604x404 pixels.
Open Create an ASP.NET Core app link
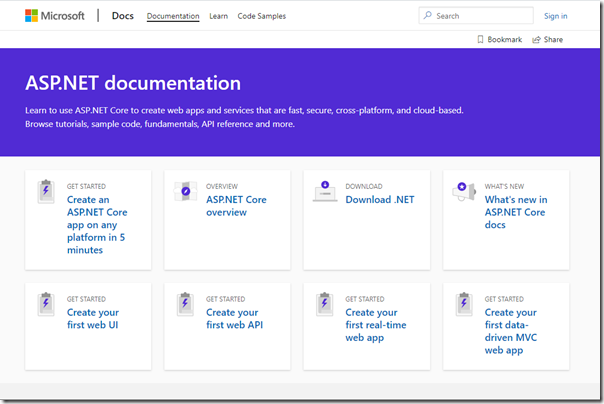97,225
